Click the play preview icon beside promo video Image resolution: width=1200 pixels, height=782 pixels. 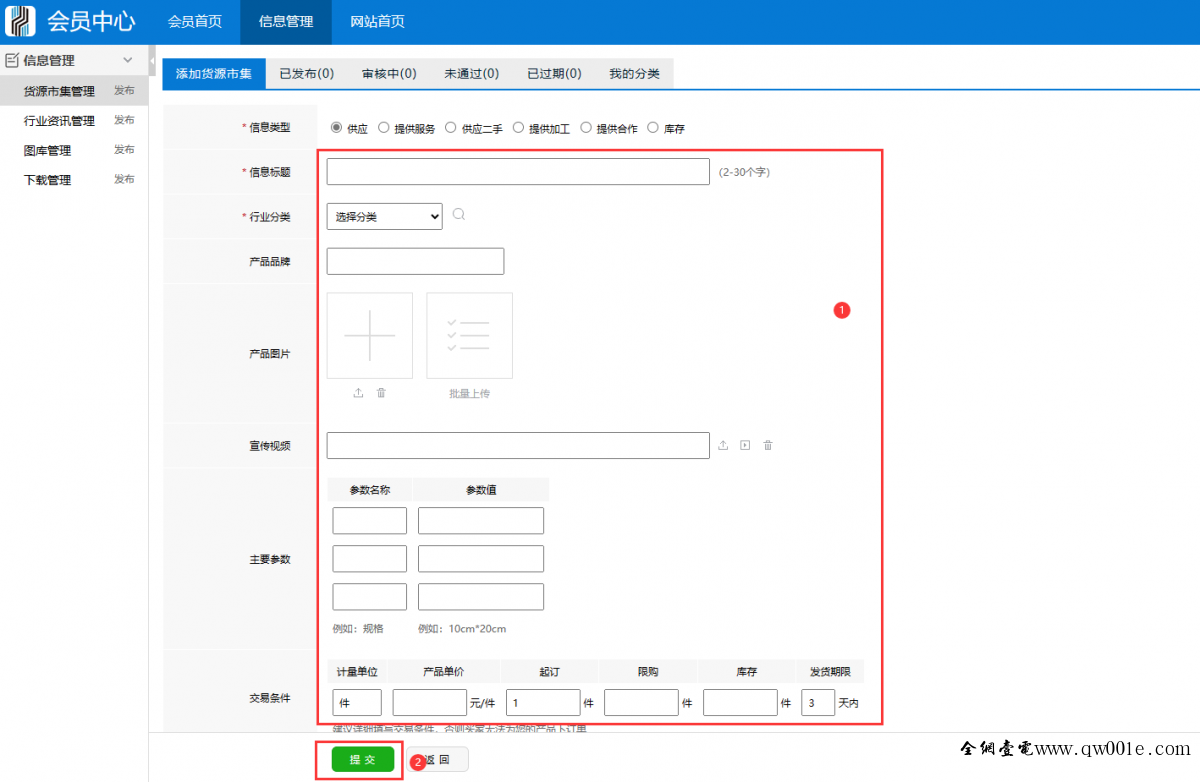coord(745,446)
